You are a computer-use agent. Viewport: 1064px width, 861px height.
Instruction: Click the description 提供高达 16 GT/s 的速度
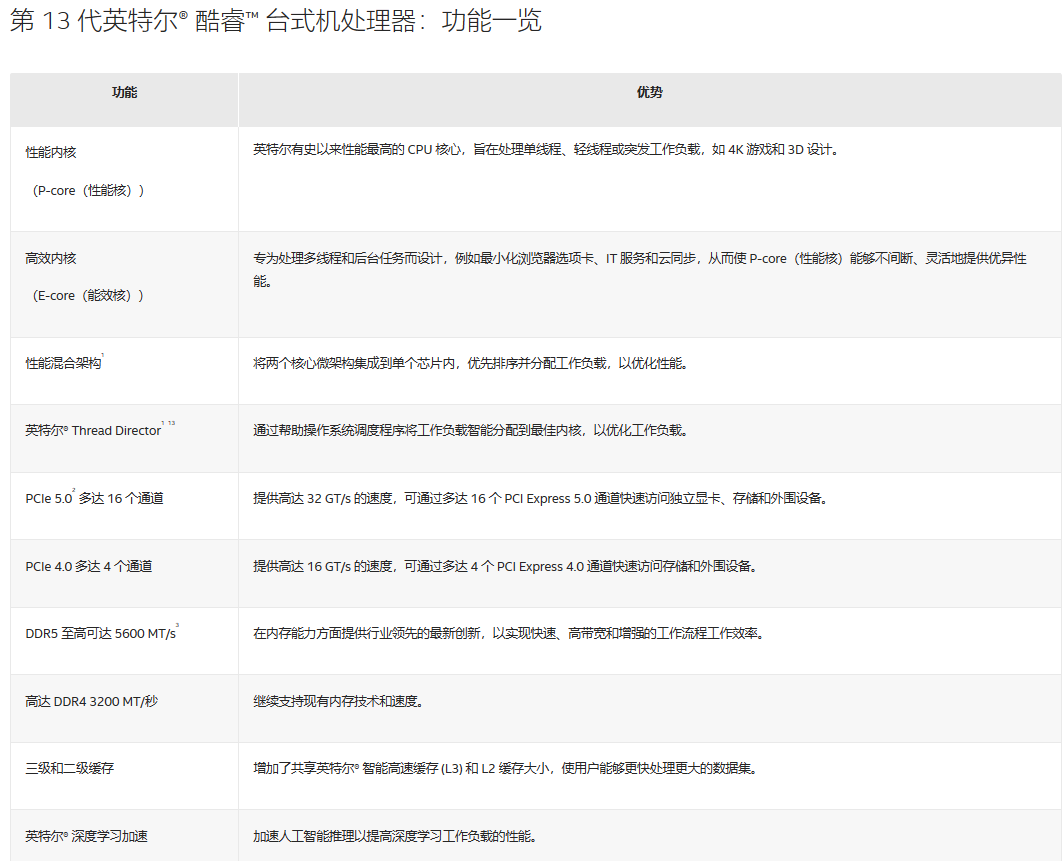coord(506,566)
